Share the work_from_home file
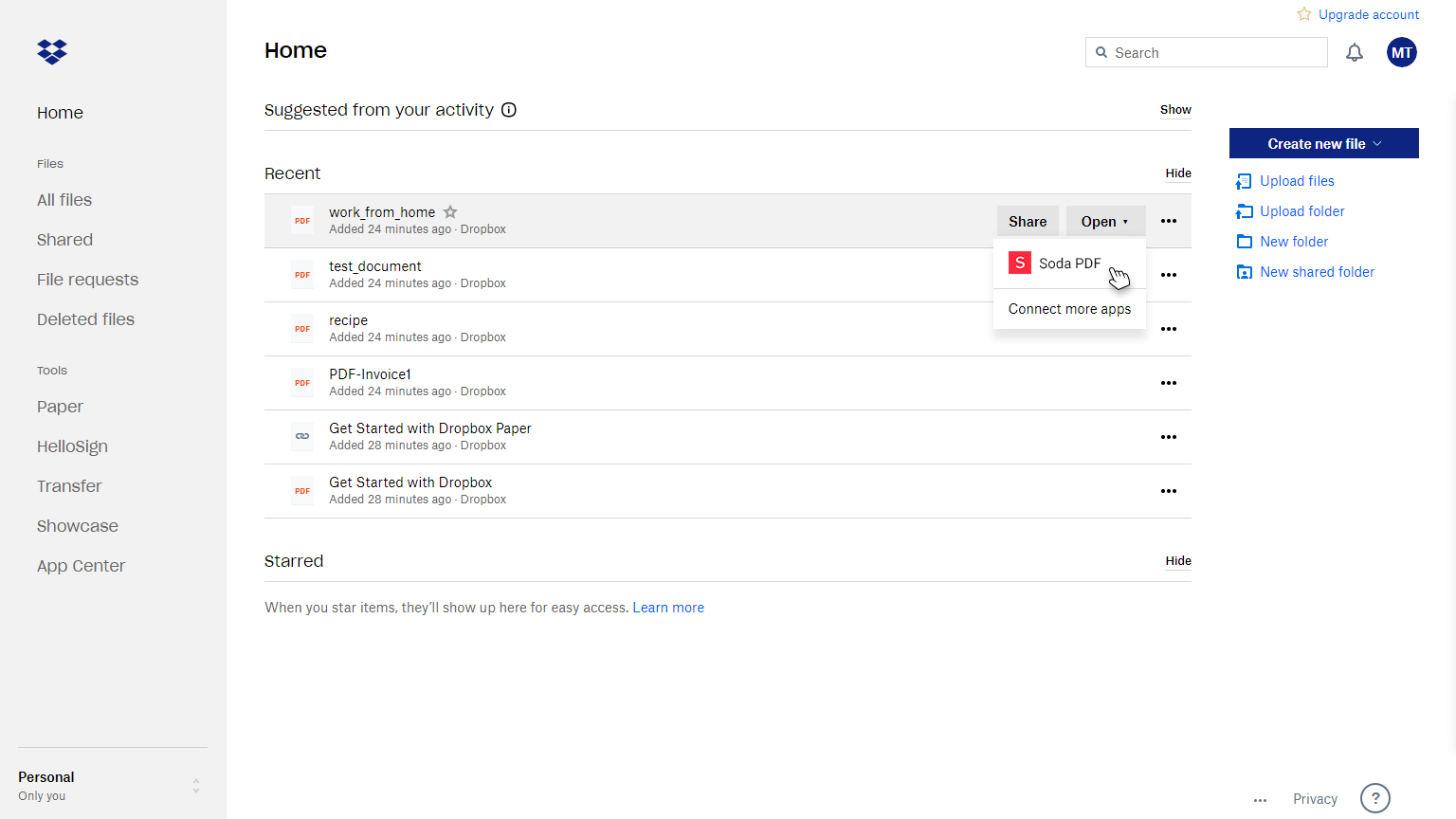Image resolution: width=1456 pixels, height=819 pixels. pos(1028,222)
